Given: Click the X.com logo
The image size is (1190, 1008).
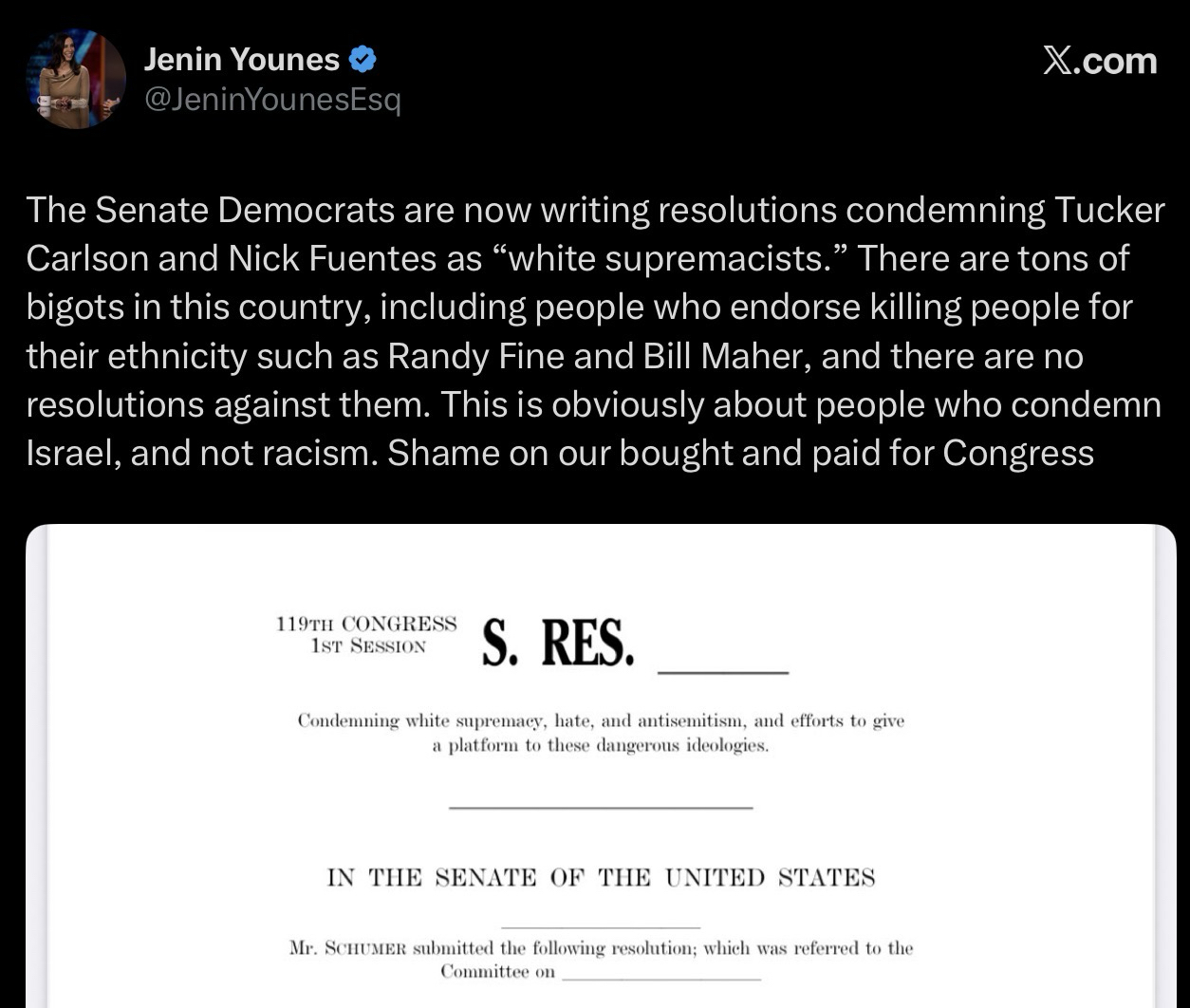Looking at the screenshot, I should click(x=1099, y=61).
